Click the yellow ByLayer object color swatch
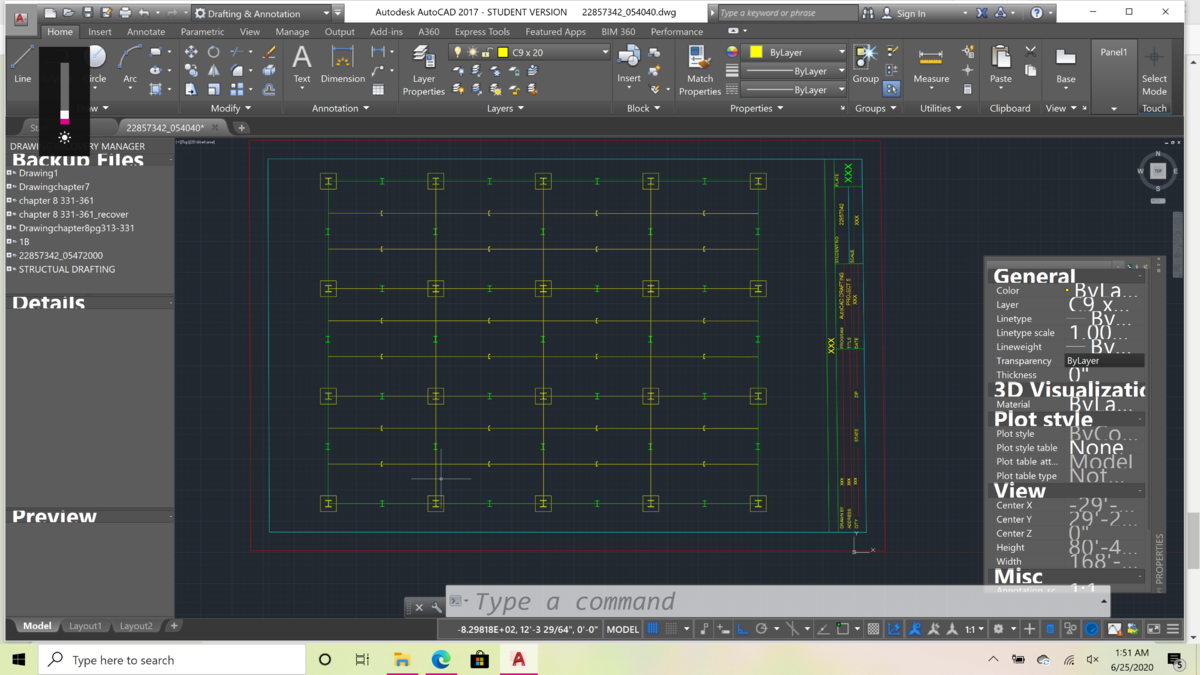The height and width of the screenshot is (675, 1200). point(757,52)
